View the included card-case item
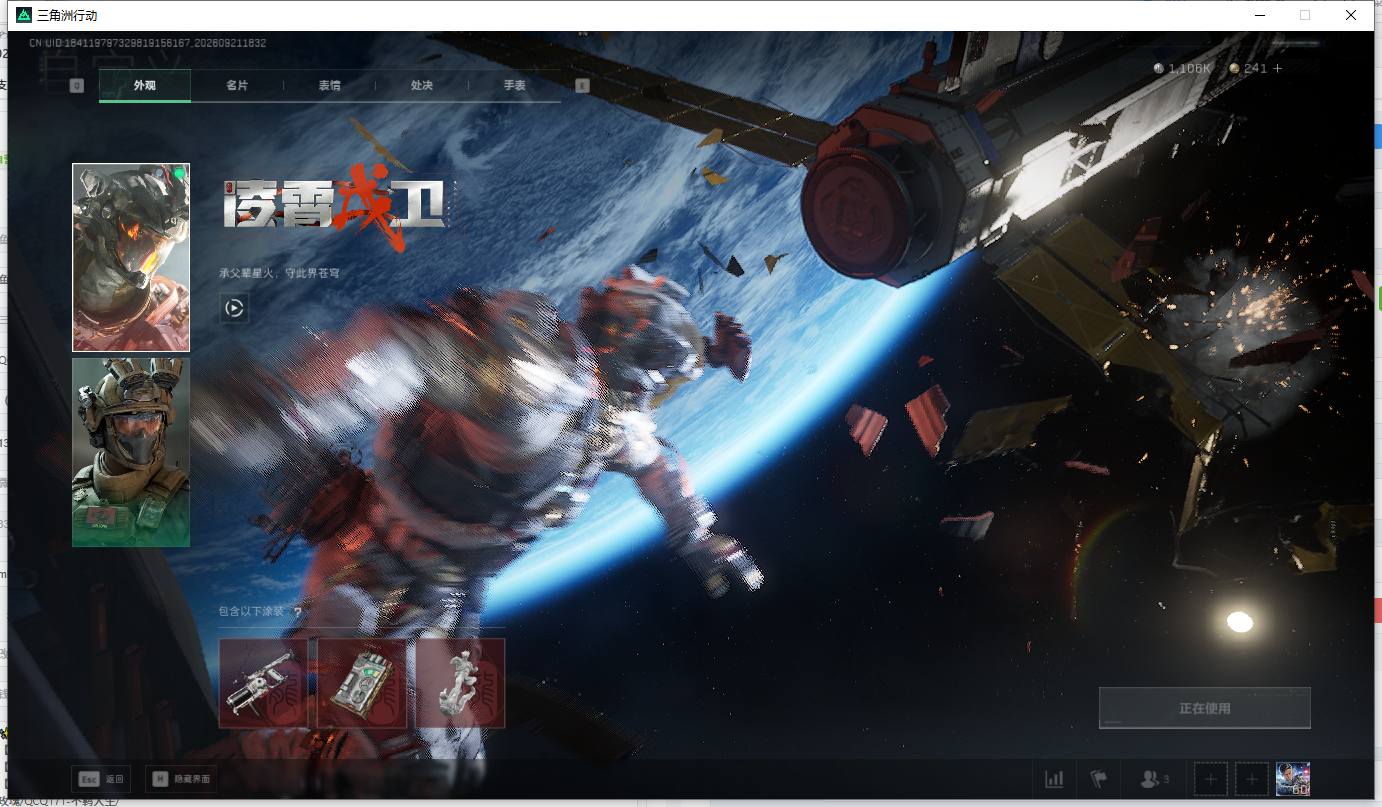1382x807 pixels. [362, 683]
